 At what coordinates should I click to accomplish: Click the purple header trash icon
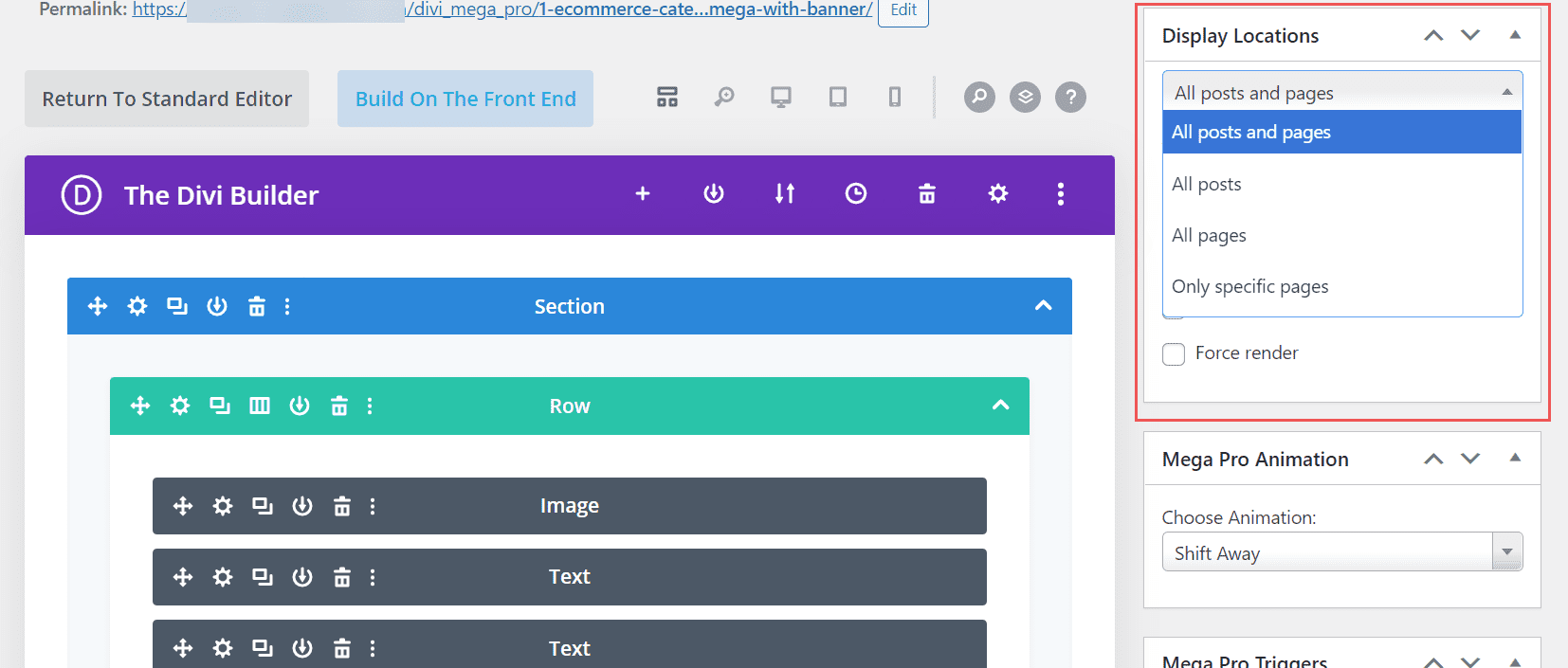(x=927, y=194)
